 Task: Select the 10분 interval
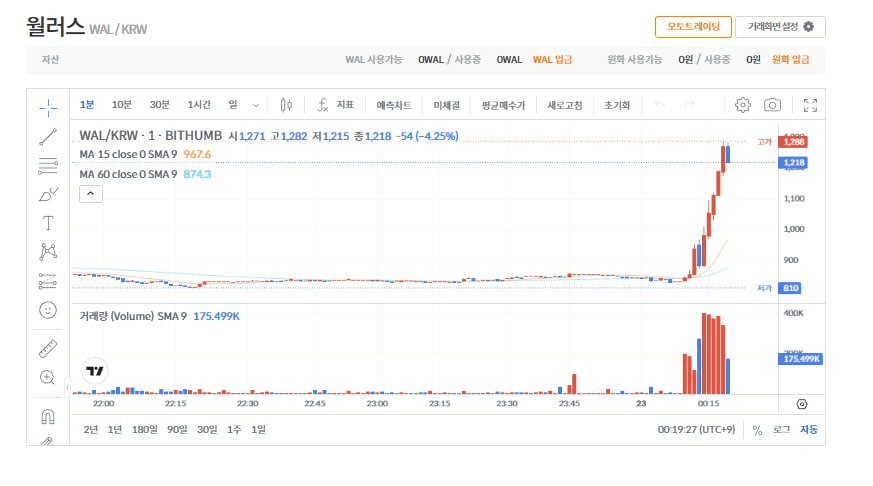click(x=121, y=105)
